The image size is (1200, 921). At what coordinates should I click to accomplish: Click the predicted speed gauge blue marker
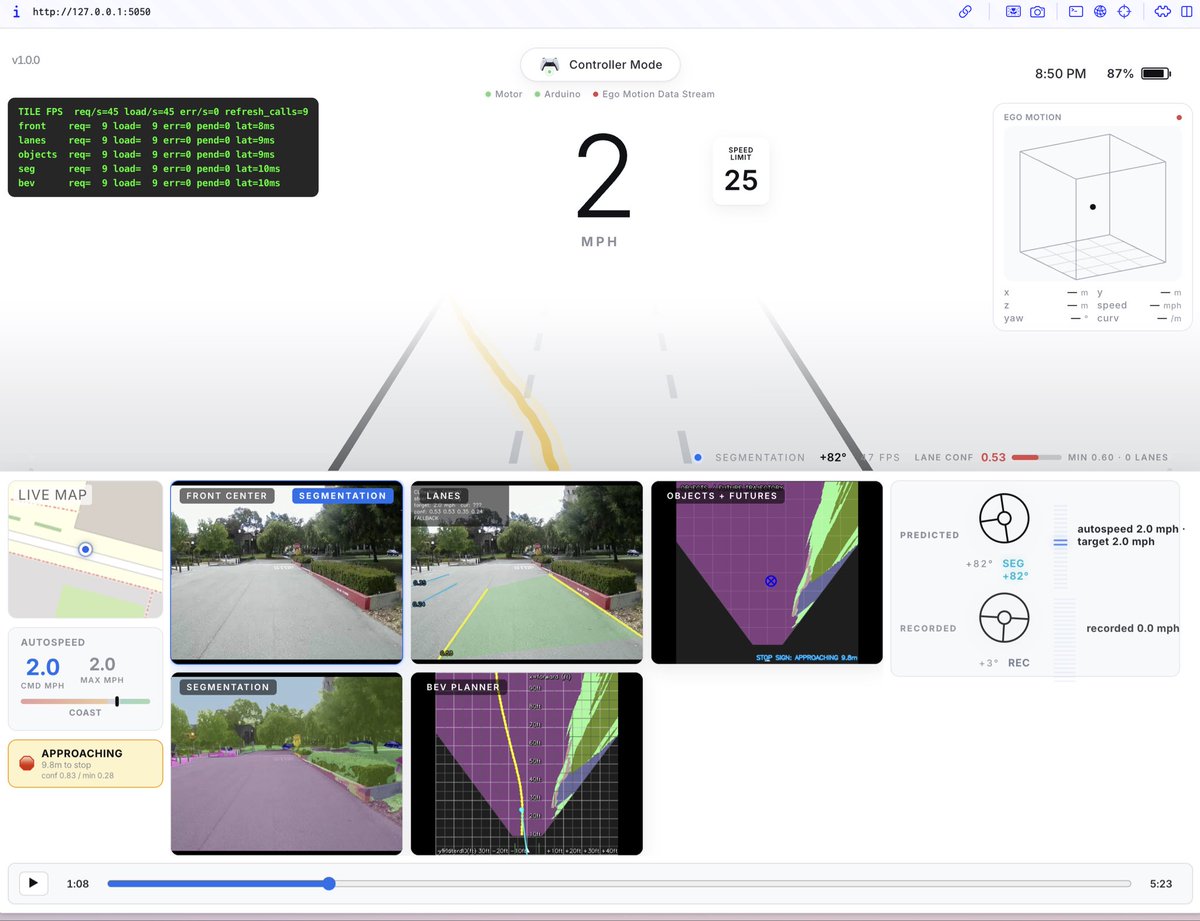tap(1060, 541)
